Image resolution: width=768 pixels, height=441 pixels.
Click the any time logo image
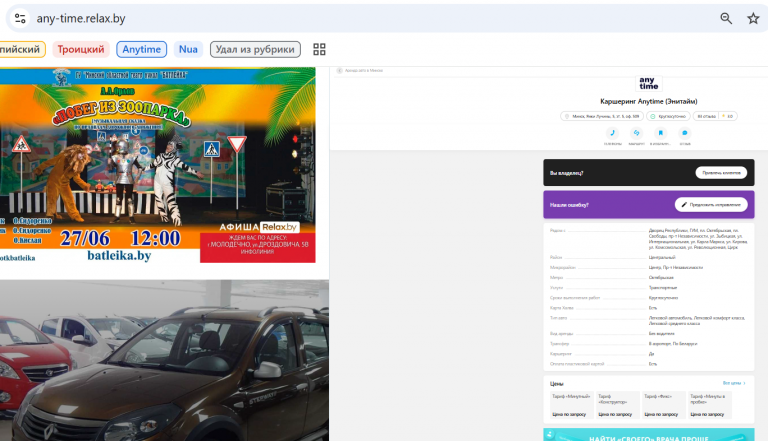[648, 83]
